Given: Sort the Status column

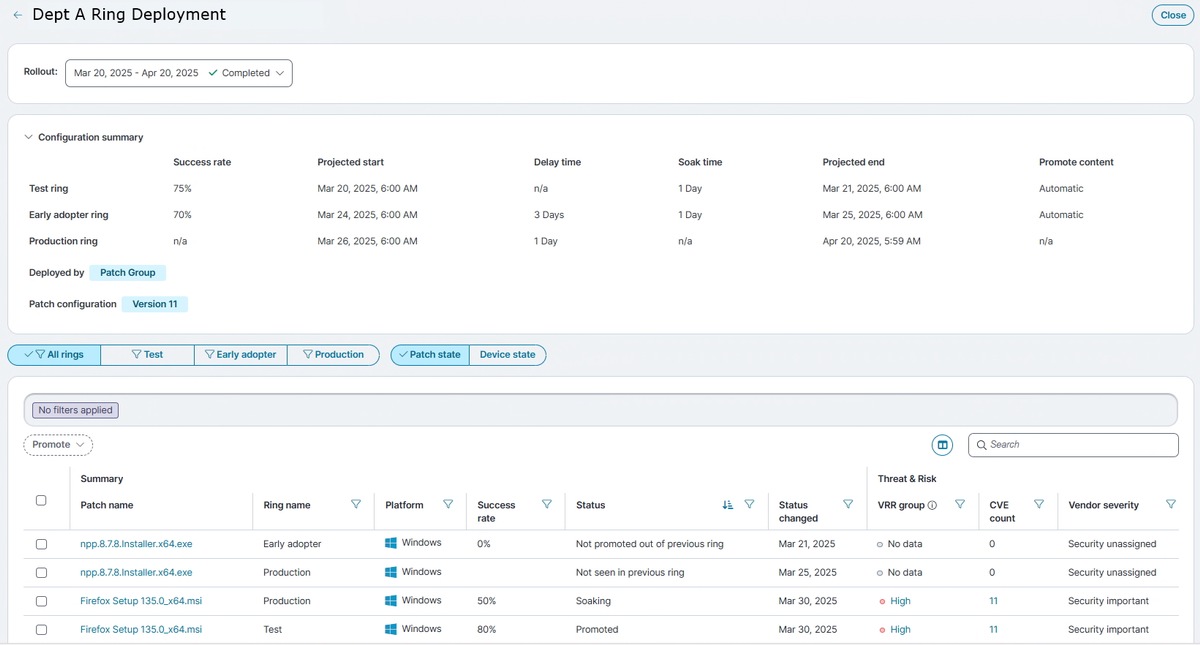Looking at the screenshot, I should 728,505.
